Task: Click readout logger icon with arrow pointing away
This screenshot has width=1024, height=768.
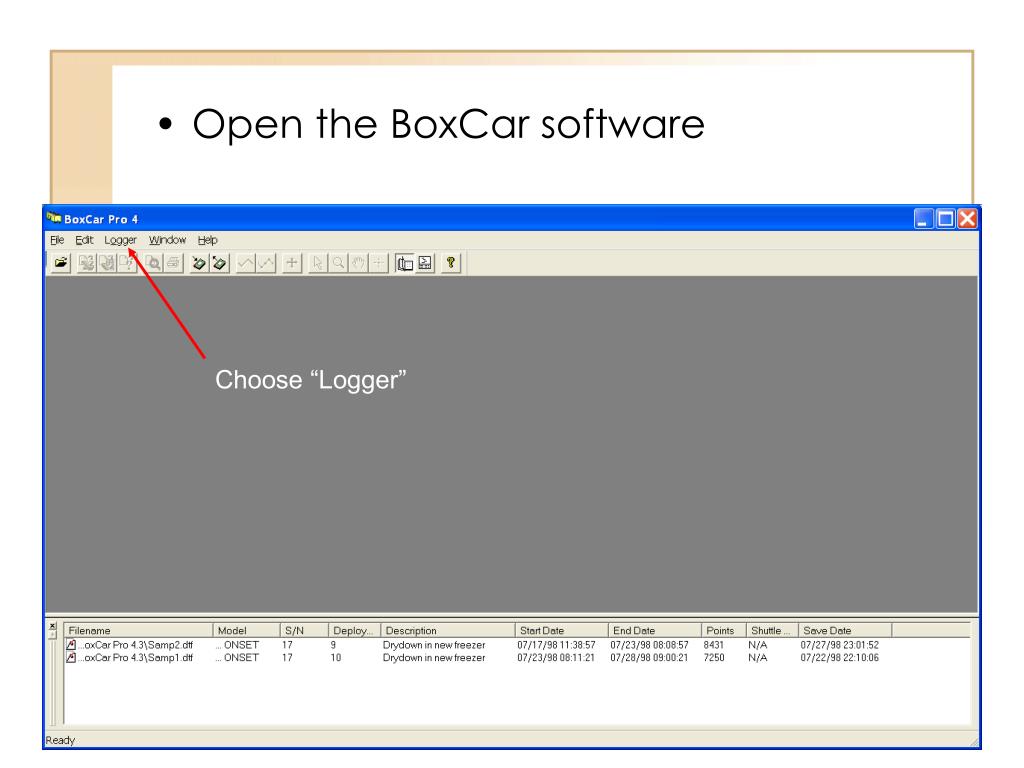Action: (219, 263)
